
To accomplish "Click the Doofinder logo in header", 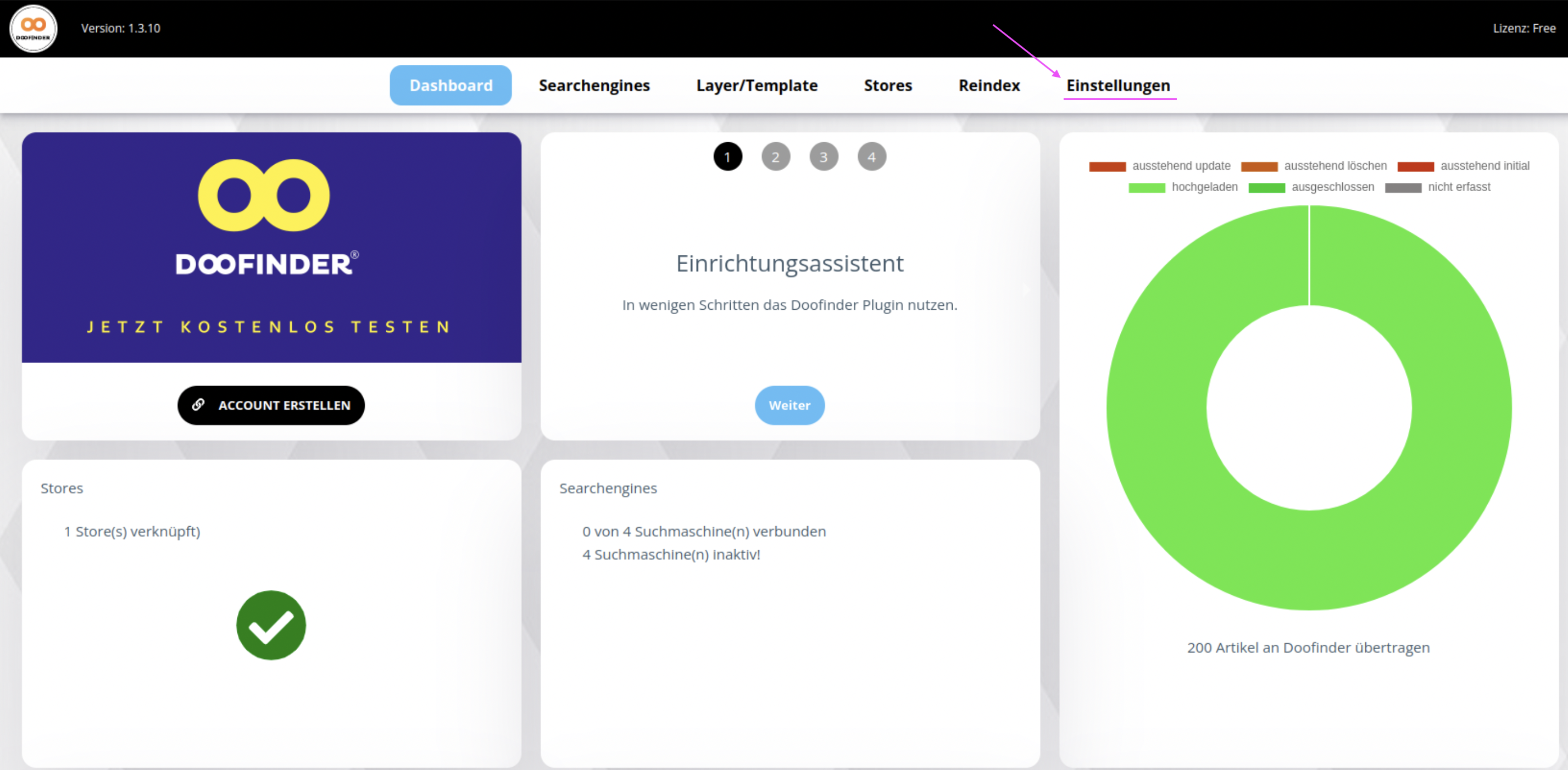I will [34, 29].
